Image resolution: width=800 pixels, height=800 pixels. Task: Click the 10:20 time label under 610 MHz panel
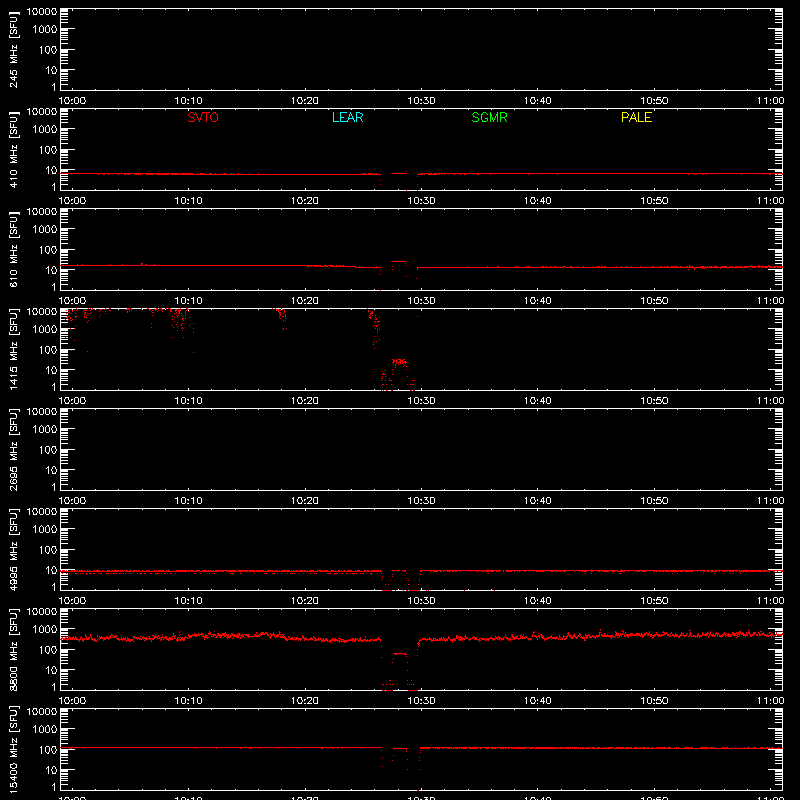pos(305,301)
